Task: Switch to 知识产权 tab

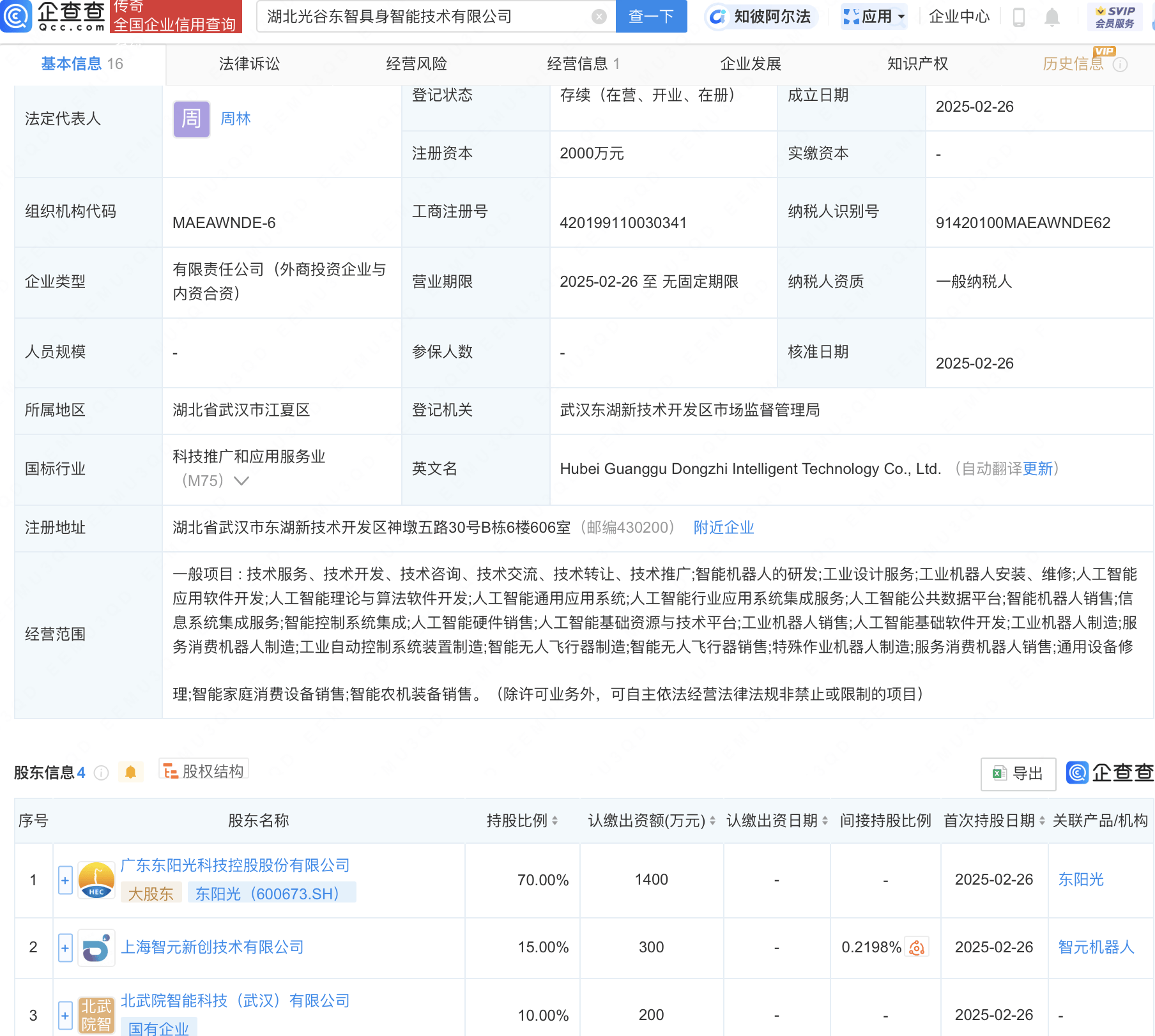Action: tap(917, 64)
